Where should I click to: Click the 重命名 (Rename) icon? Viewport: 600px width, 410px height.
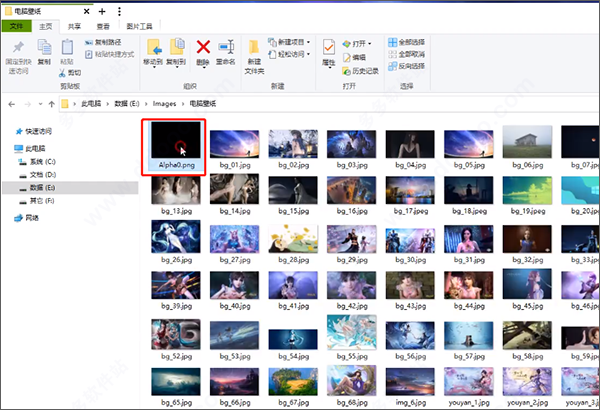[226, 47]
